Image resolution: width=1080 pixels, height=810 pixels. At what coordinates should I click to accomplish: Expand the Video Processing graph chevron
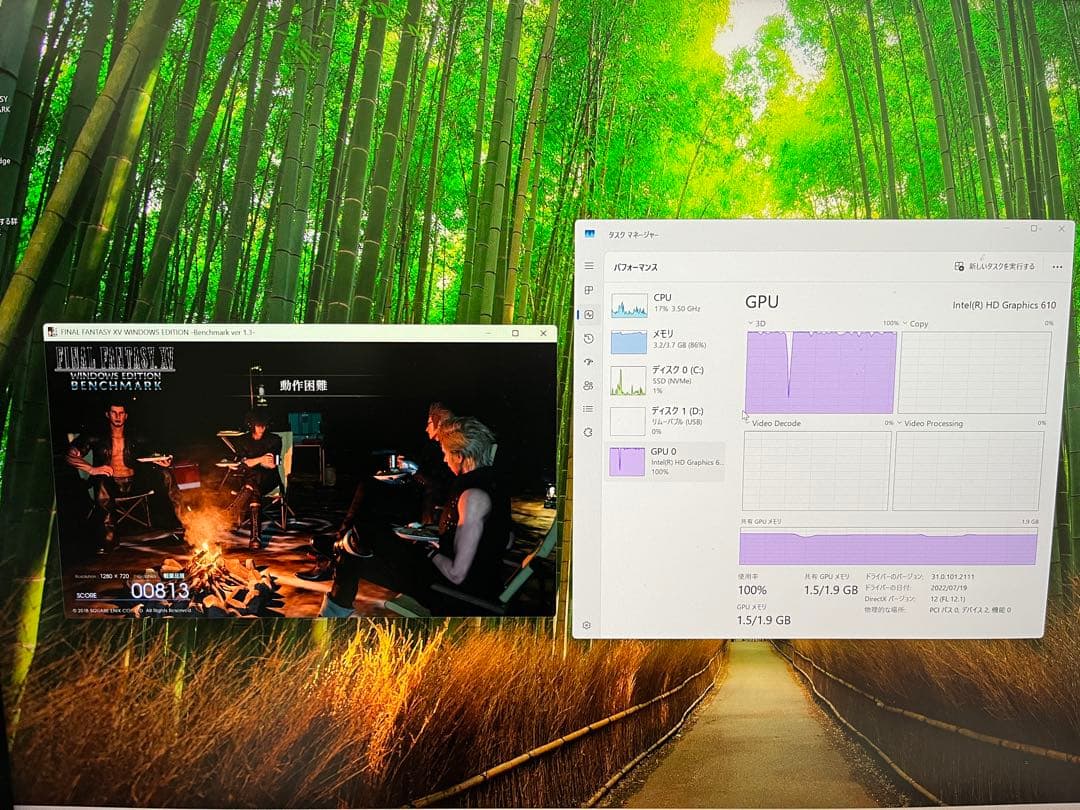(898, 423)
